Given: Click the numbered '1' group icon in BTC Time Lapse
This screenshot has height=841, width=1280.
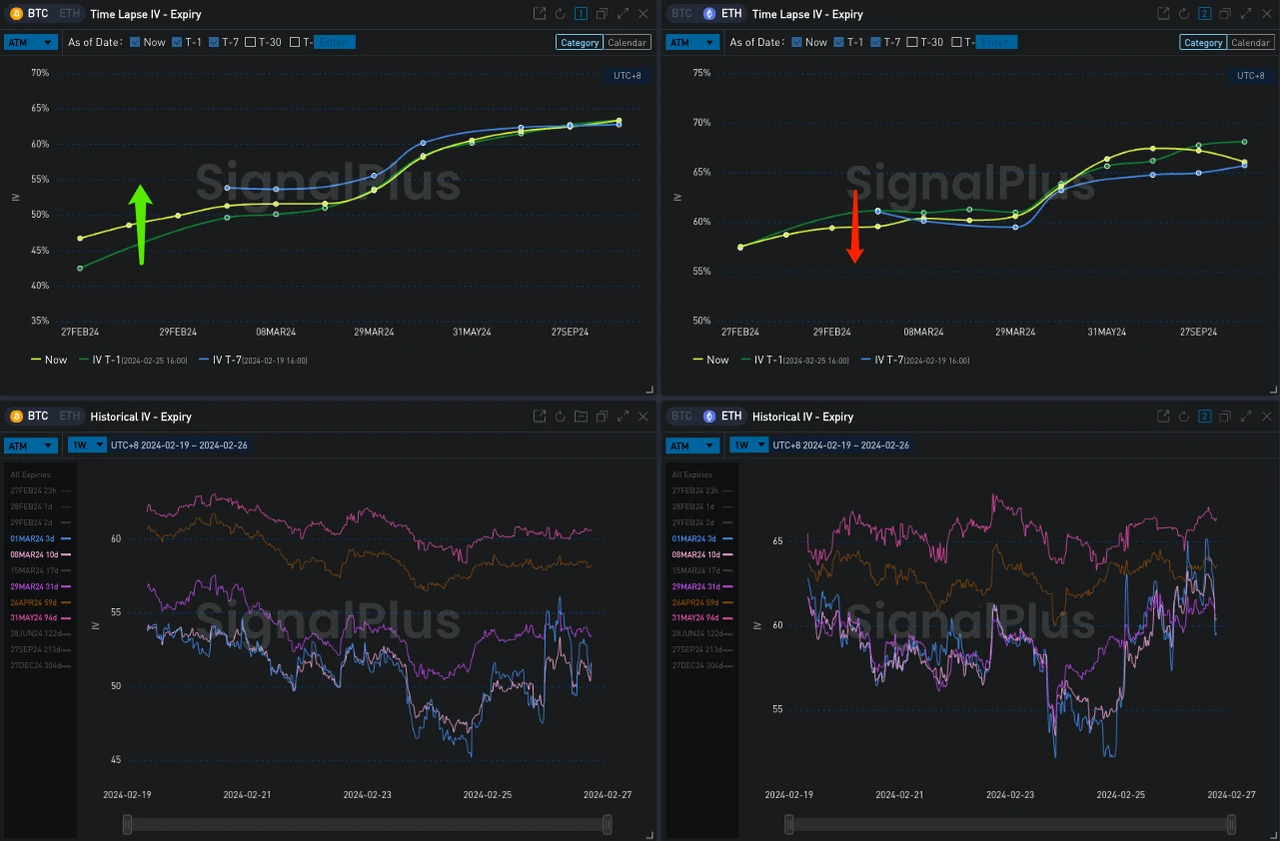Looking at the screenshot, I should [x=581, y=14].
